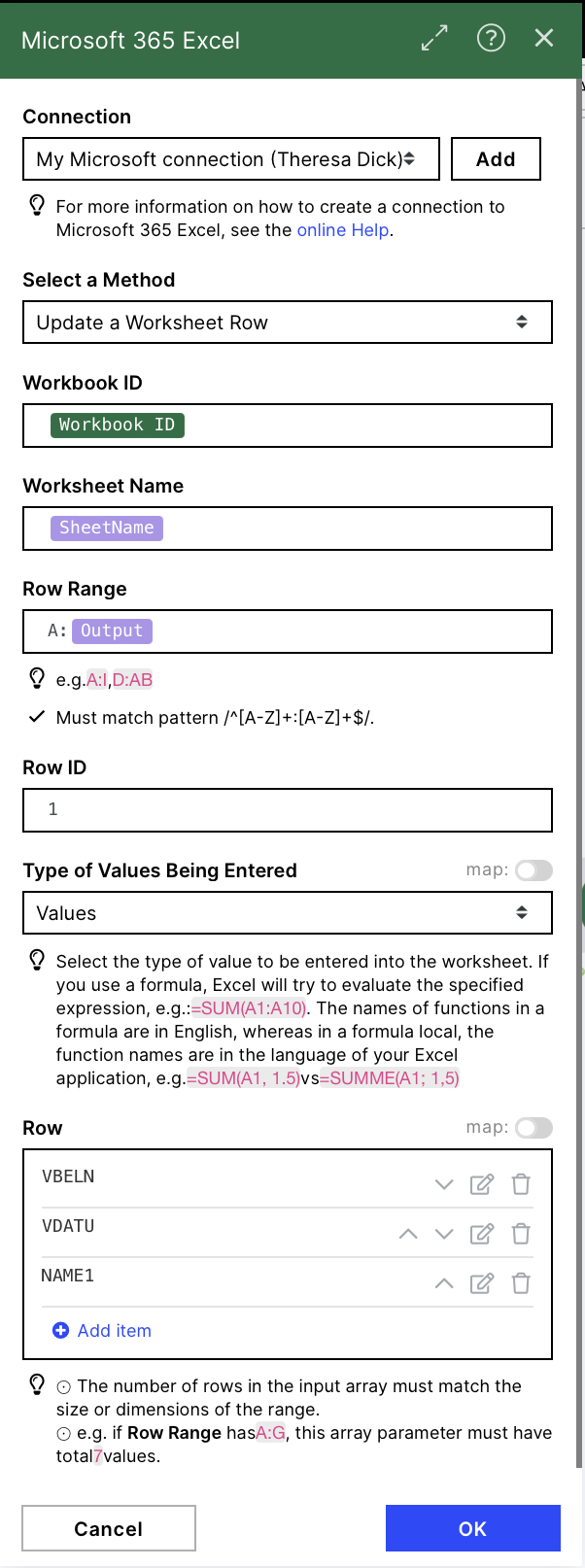Expand the dialog with the fullscreen arrows icon

pos(434,38)
